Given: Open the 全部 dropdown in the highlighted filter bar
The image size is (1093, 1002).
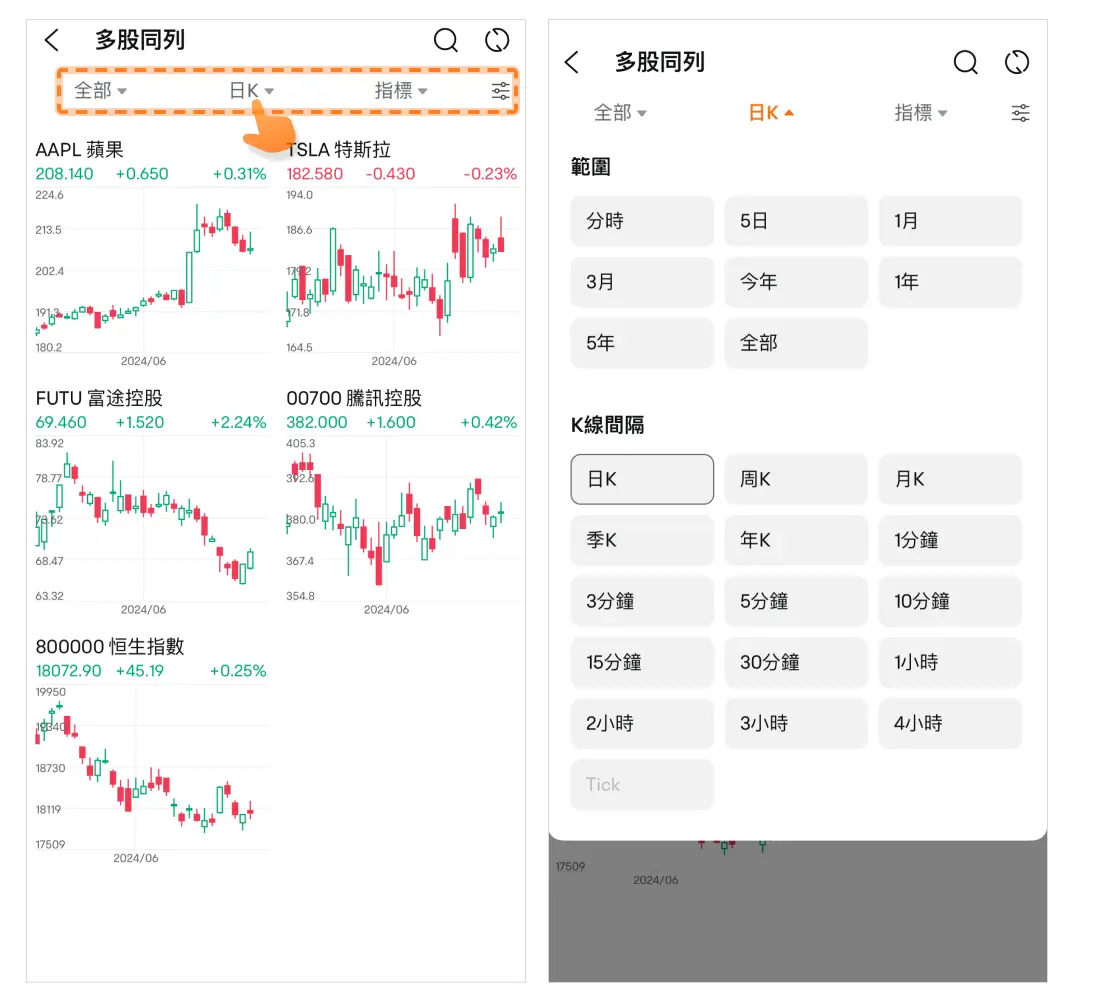Looking at the screenshot, I should pos(100,91).
